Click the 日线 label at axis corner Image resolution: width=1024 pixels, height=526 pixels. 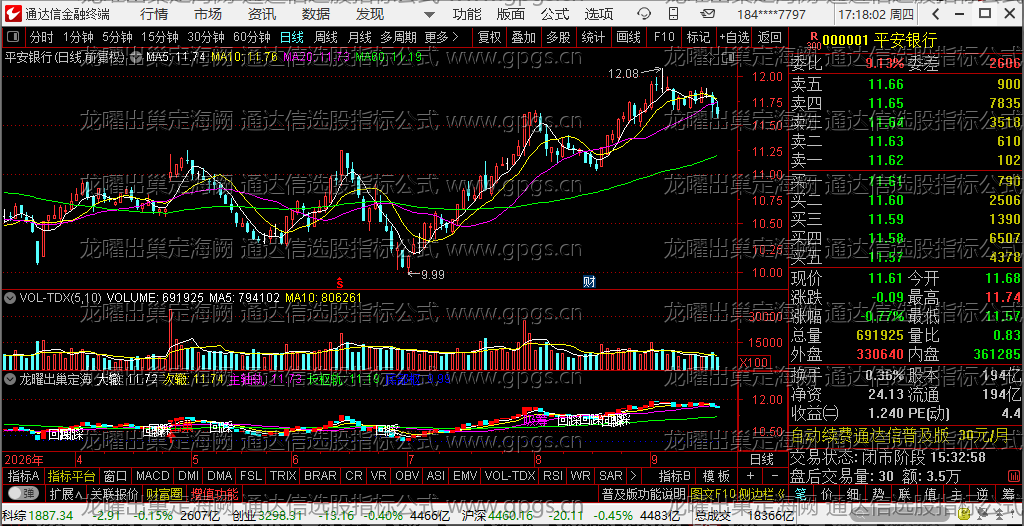(761, 459)
